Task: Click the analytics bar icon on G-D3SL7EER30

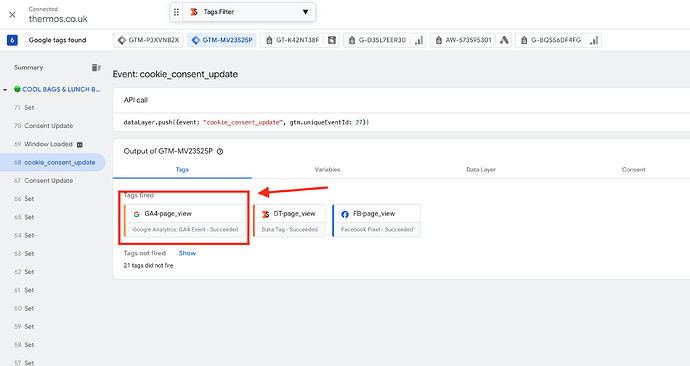Action: [x=419, y=40]
